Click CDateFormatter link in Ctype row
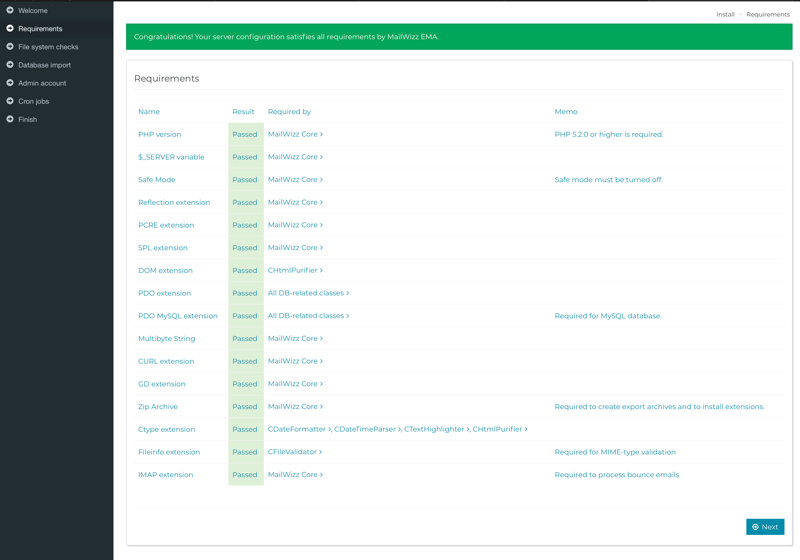Screen dimensions: 800x560 pos(299,429)
